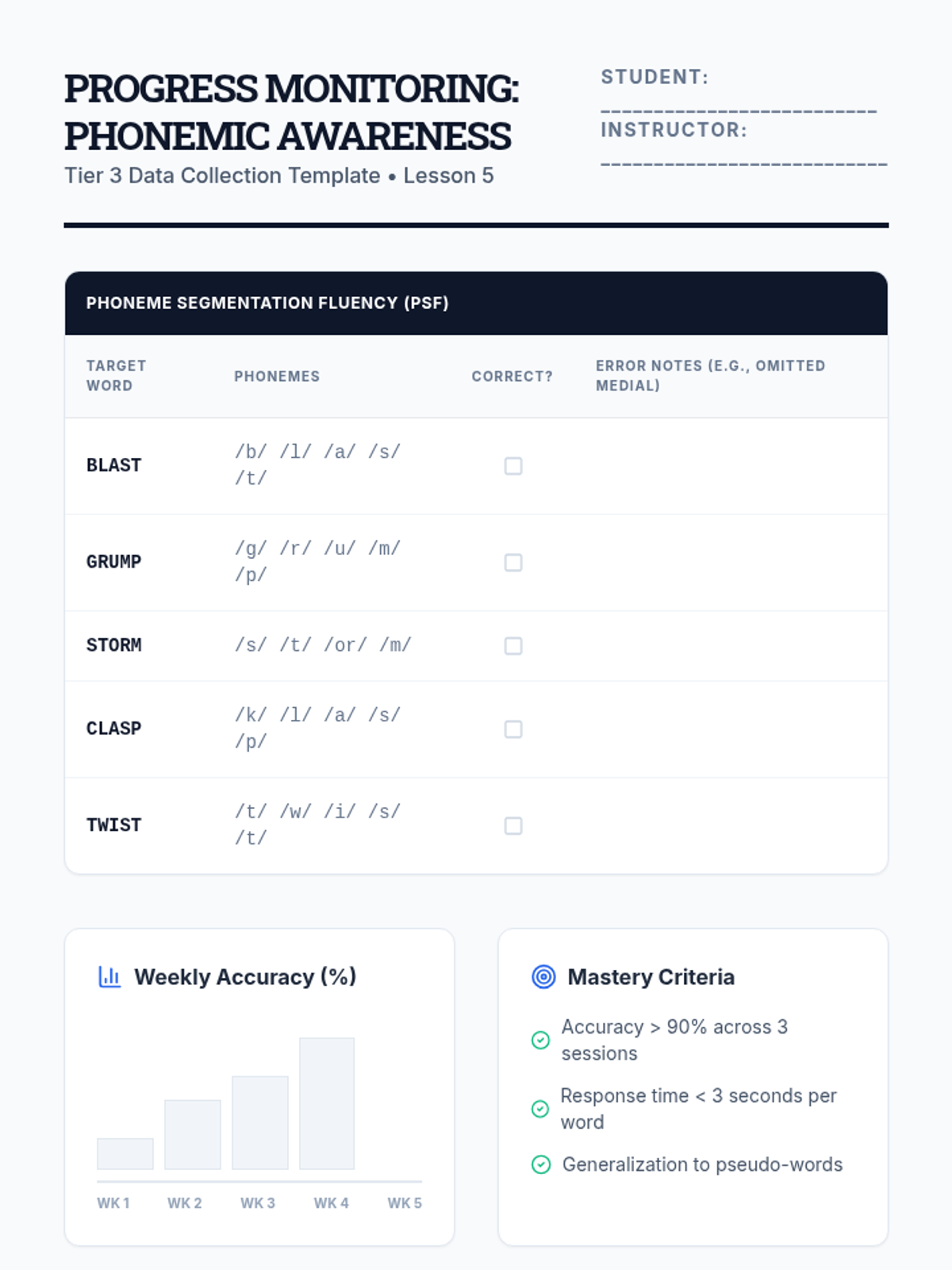The image size is (952, 1270).
Task: Click the WK 1 accuracy bar
Action: point(125,1154)
